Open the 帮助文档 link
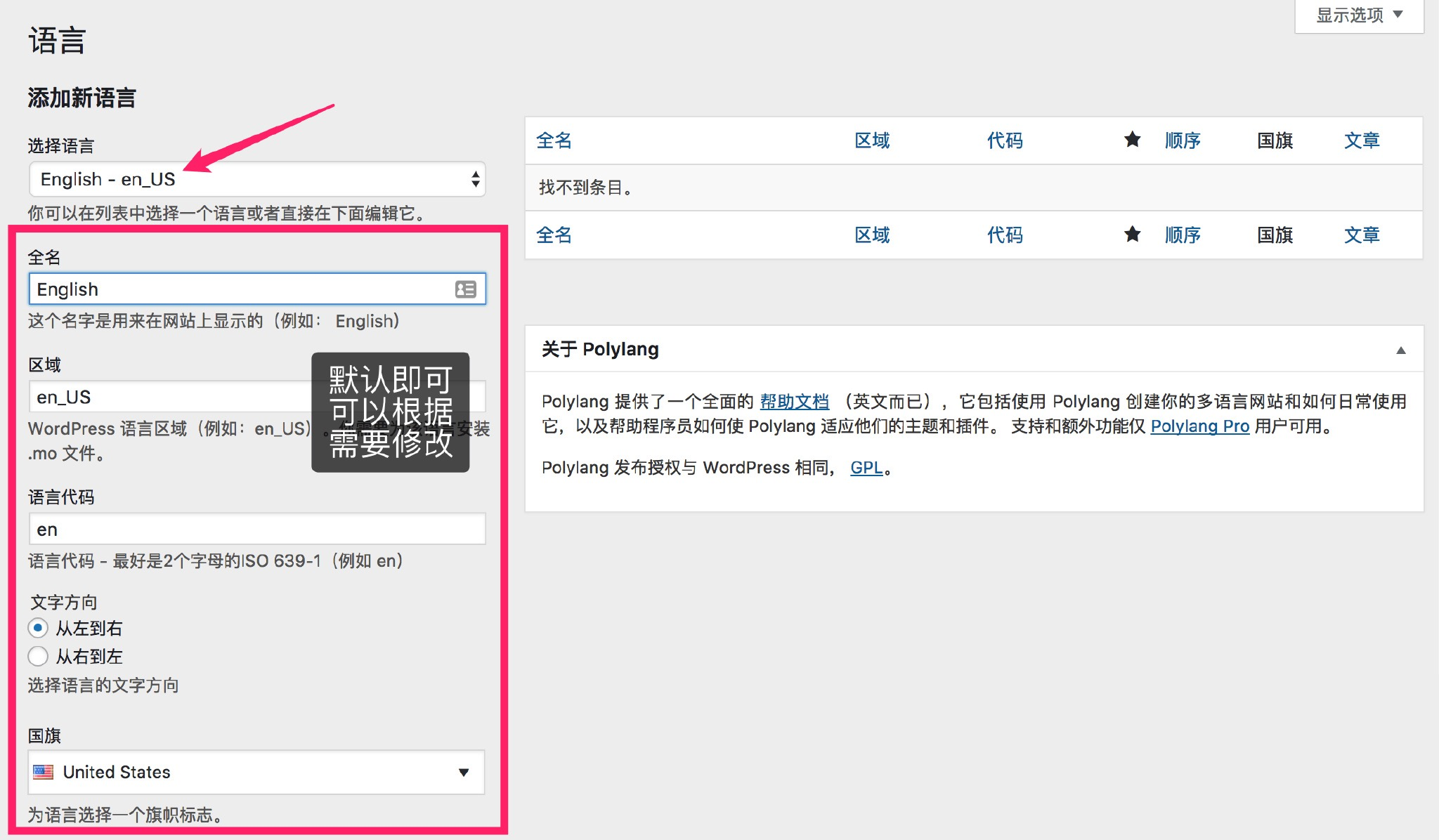1439x840 pixels. click(x=794, y=401)
